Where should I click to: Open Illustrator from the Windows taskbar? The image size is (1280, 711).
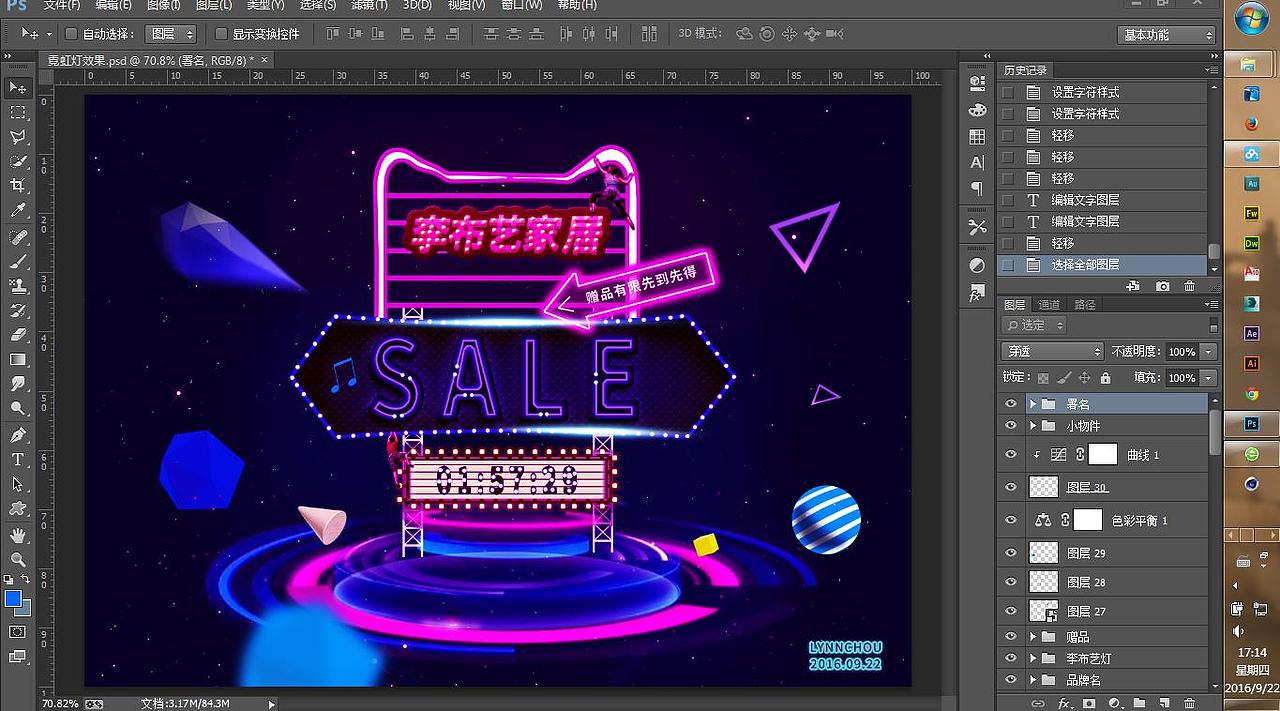pyautogui.click(x=1251, y=364)
